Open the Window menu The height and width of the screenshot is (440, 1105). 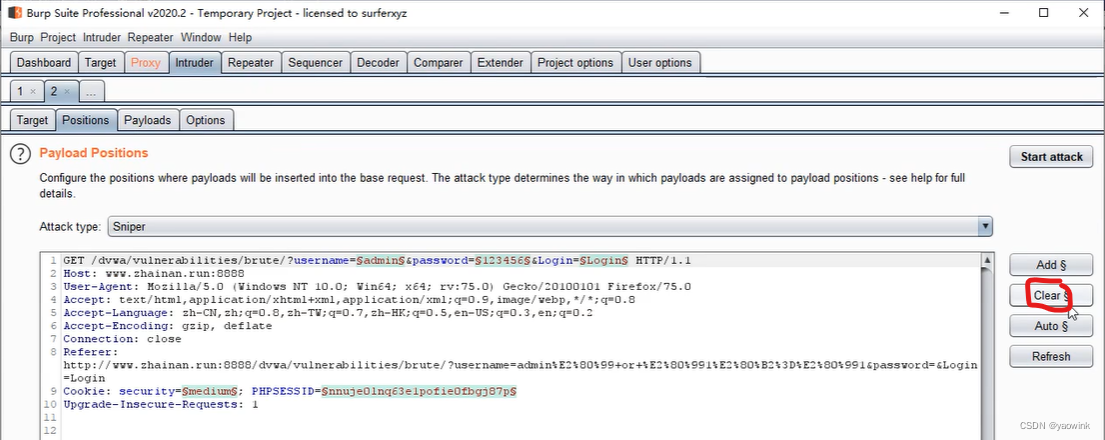202,37
